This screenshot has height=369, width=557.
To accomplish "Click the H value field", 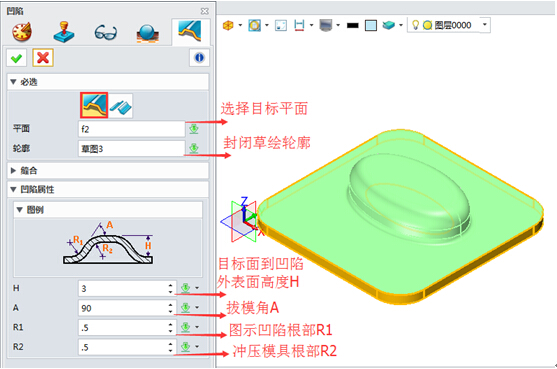I will point(123,288).
